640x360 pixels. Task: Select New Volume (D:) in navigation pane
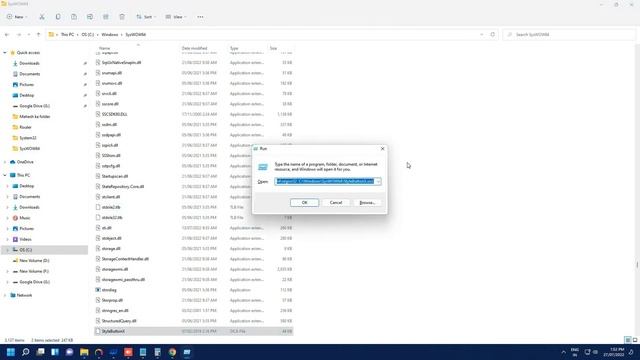34,260
